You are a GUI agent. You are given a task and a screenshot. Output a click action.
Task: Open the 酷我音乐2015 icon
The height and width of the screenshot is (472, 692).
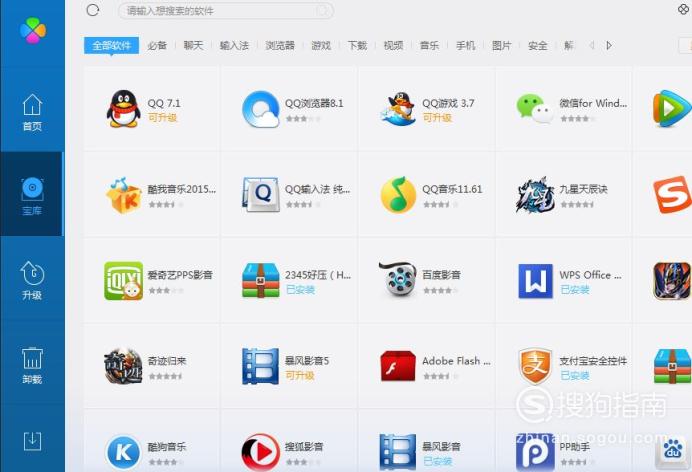pos(123,195)
